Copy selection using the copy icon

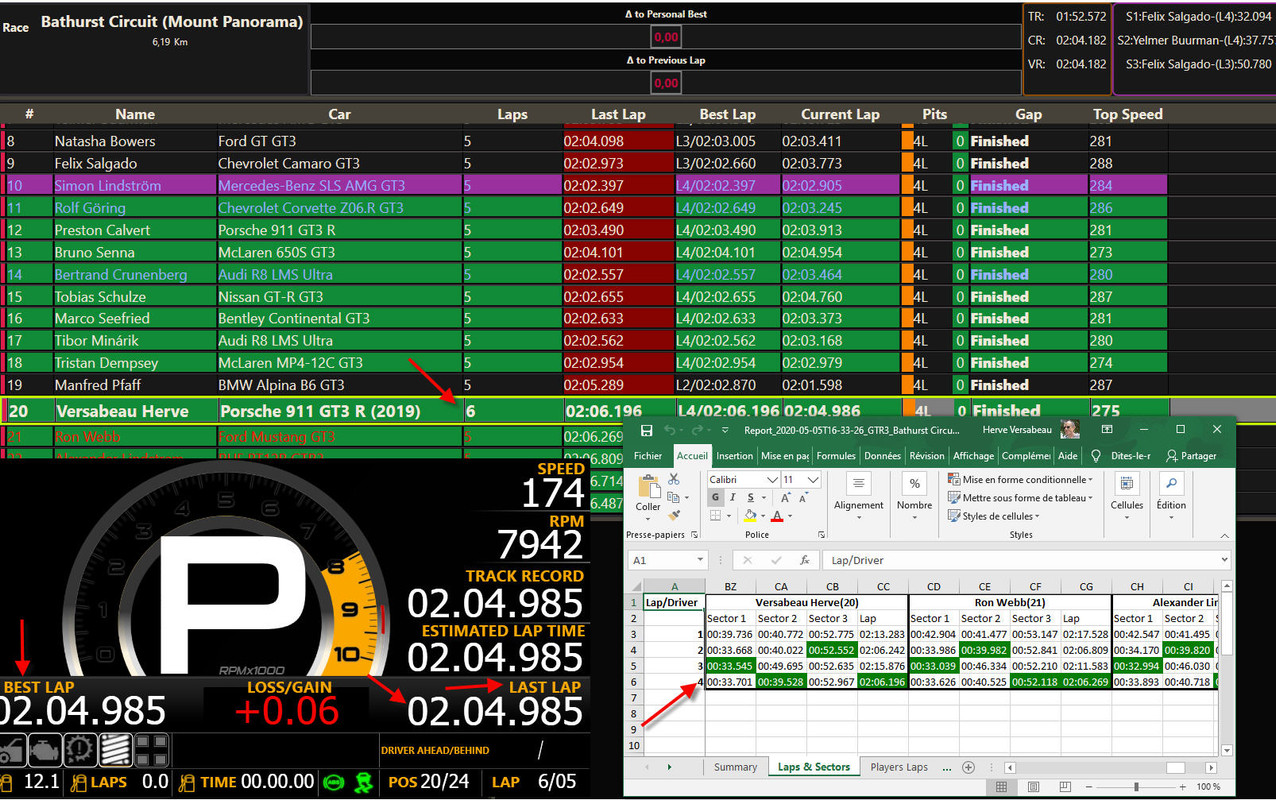[674, 497]
